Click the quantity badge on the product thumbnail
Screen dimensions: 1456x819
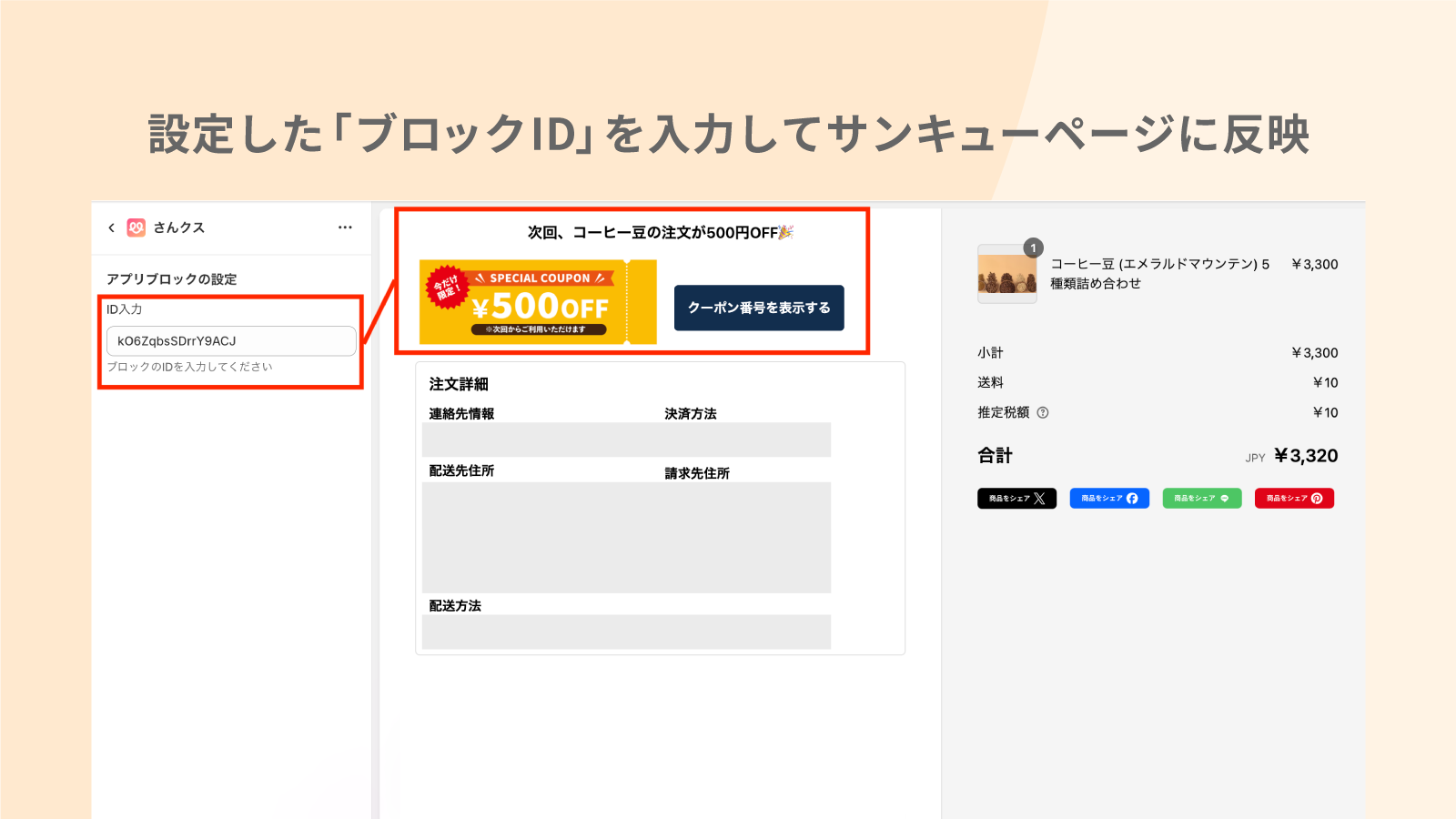1033,247
